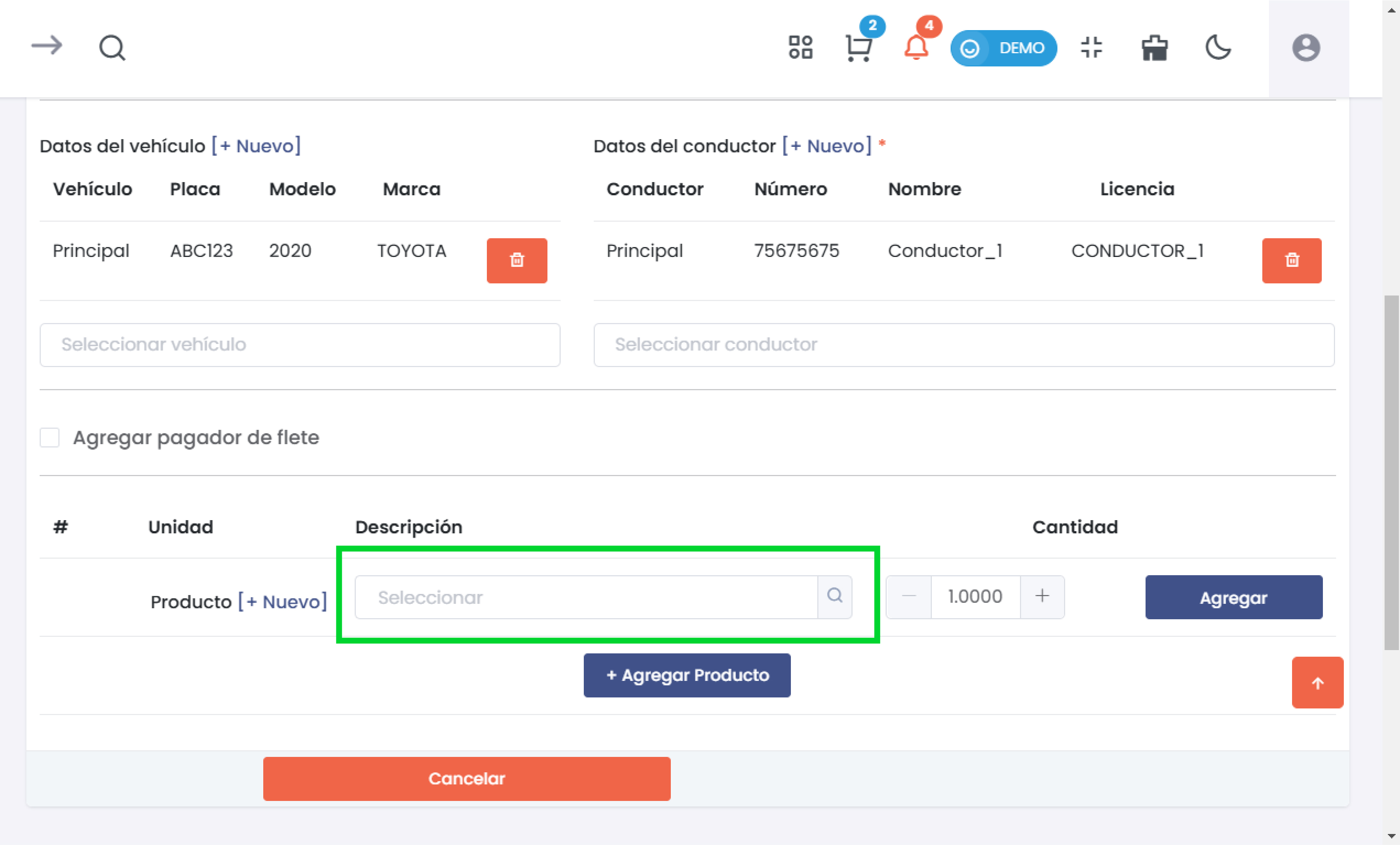The height and width of the screenshot is (845, 1400).
Task: Delete the Conductor_1 driver row
Action: (1291, 261)
